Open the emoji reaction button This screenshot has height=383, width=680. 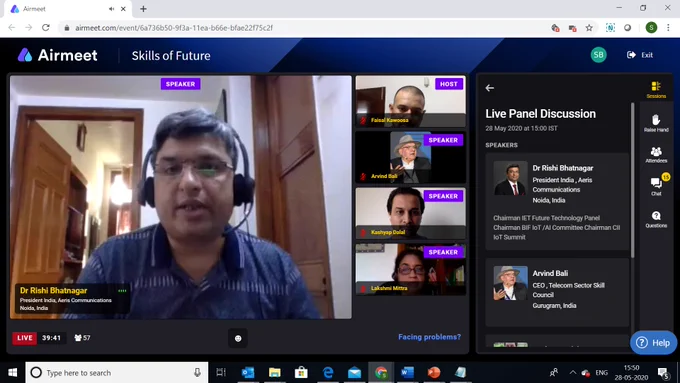coord(238,338)
